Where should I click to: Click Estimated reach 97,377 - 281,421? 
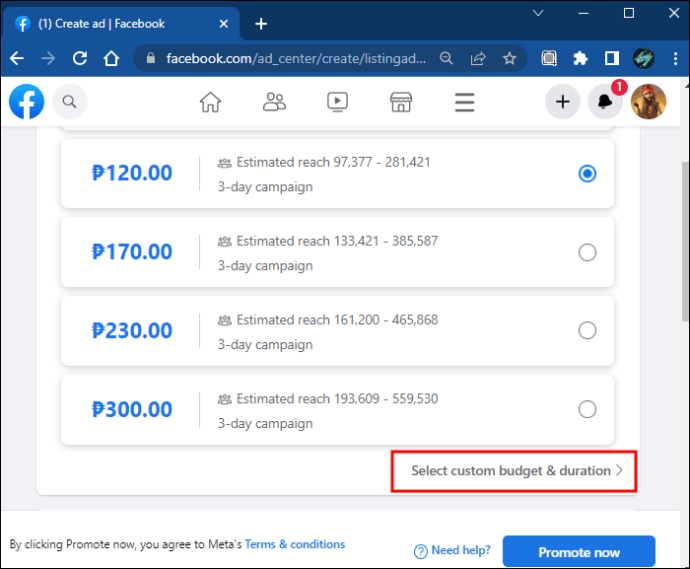pyautogui.click(x=333, y=162)
